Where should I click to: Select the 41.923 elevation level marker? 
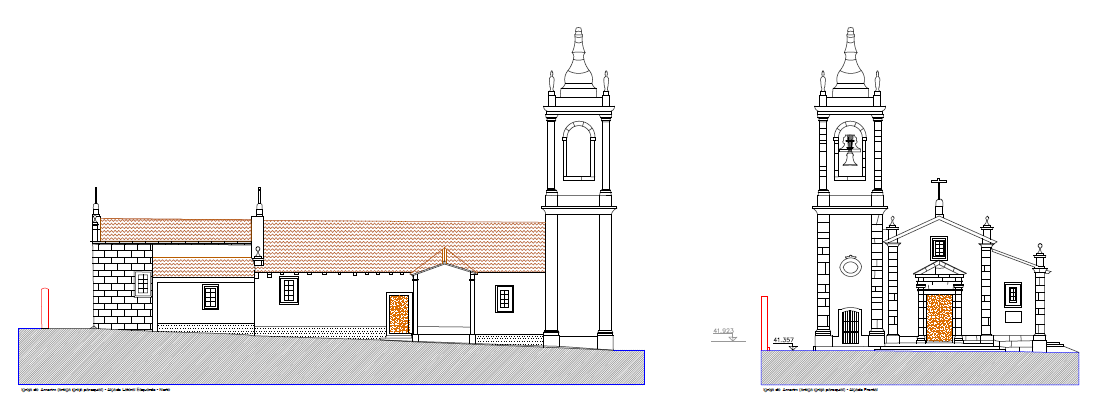(x=723, y=330)
